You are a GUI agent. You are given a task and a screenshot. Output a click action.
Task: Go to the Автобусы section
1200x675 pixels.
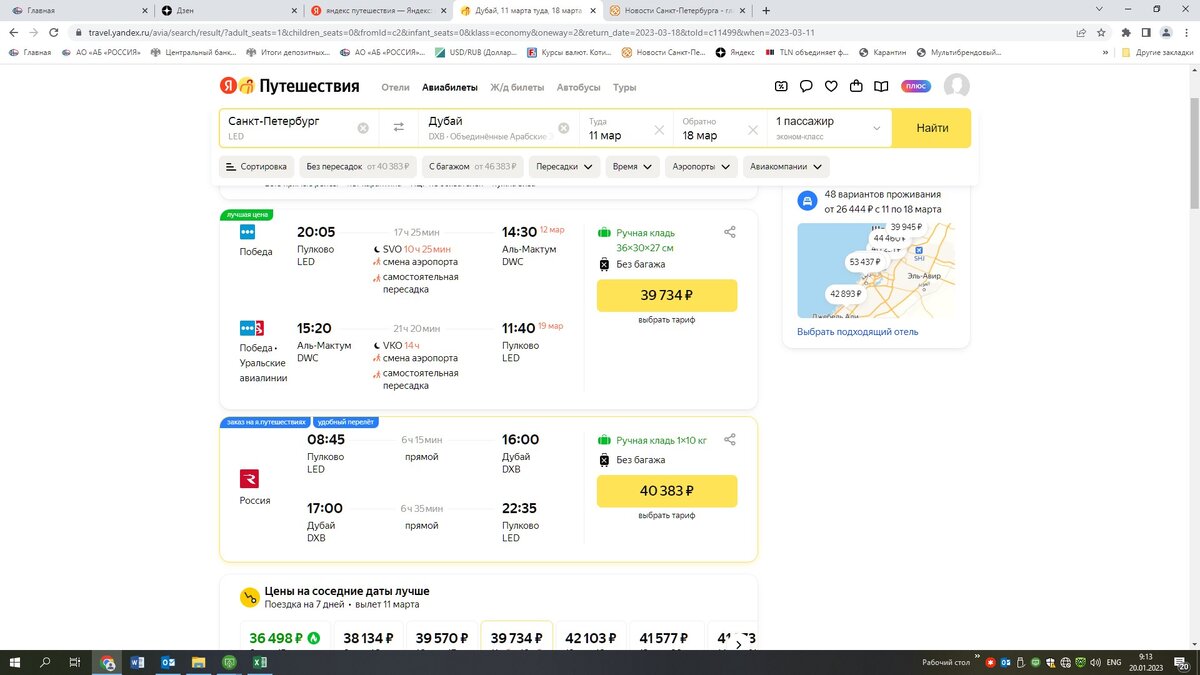click(x=578, y=87)
